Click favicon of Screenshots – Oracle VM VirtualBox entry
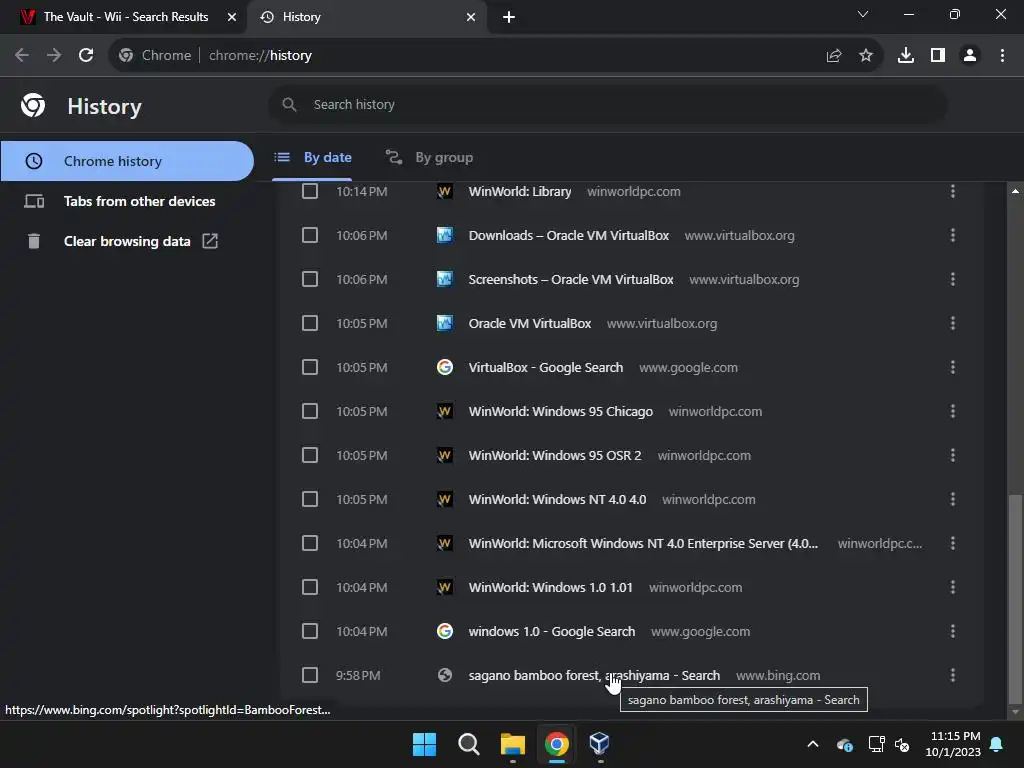Screen dimensions: 1024x768 click(445, 280)
